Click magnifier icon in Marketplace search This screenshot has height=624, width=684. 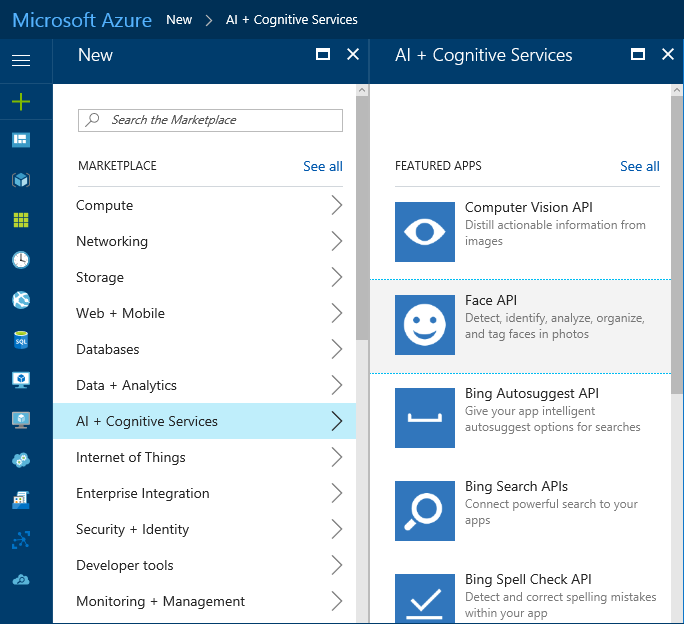[92, 120]
